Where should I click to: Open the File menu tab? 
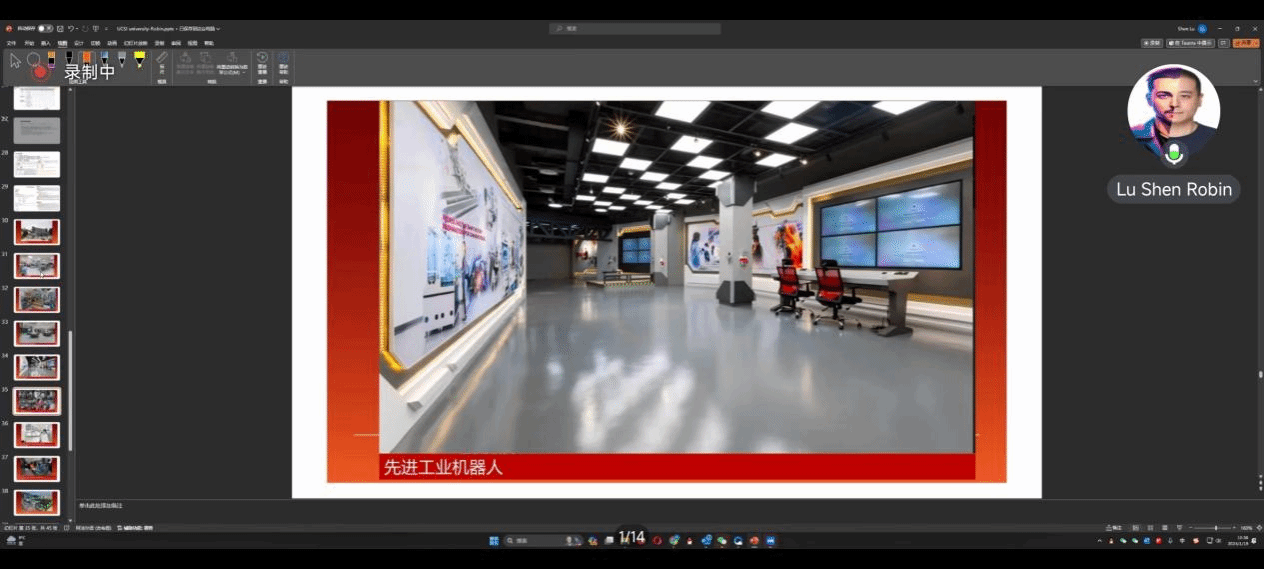coord(11,43)
